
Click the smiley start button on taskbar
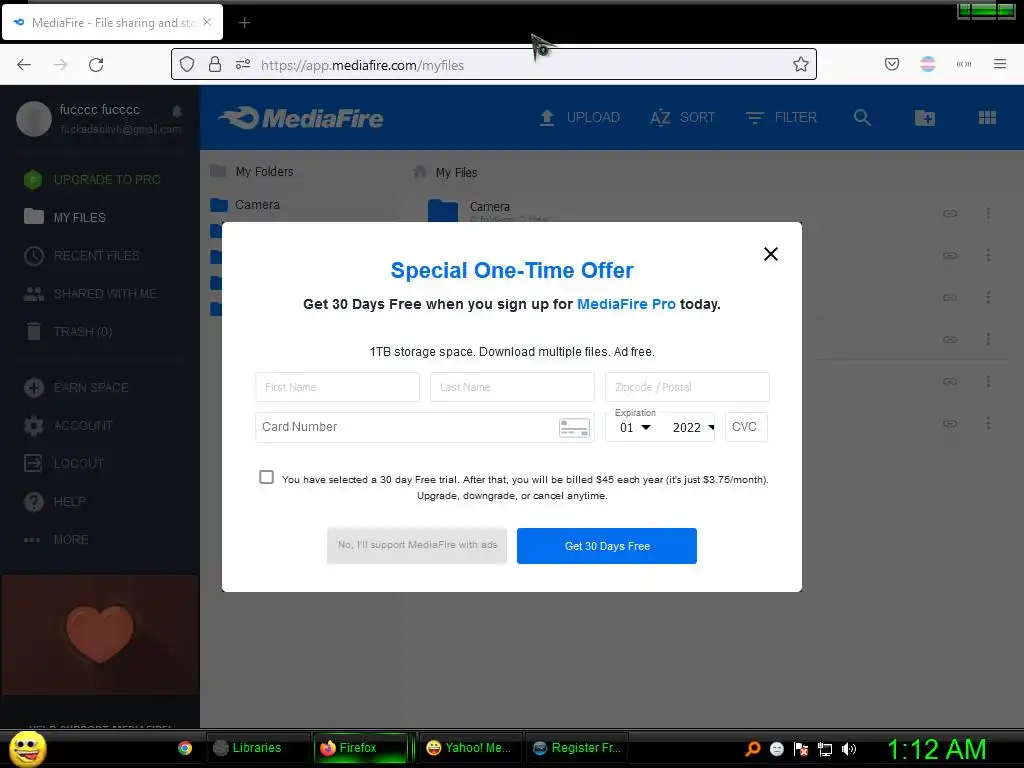[27, 748]
